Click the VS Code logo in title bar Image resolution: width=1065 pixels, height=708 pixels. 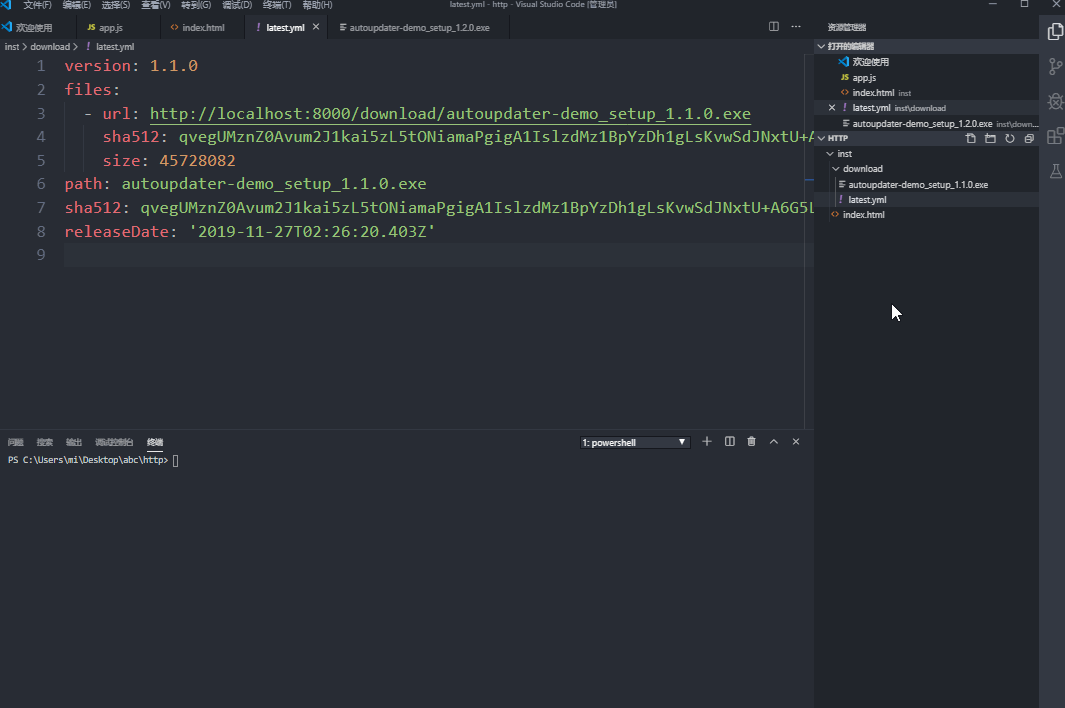tap(6, 5)
